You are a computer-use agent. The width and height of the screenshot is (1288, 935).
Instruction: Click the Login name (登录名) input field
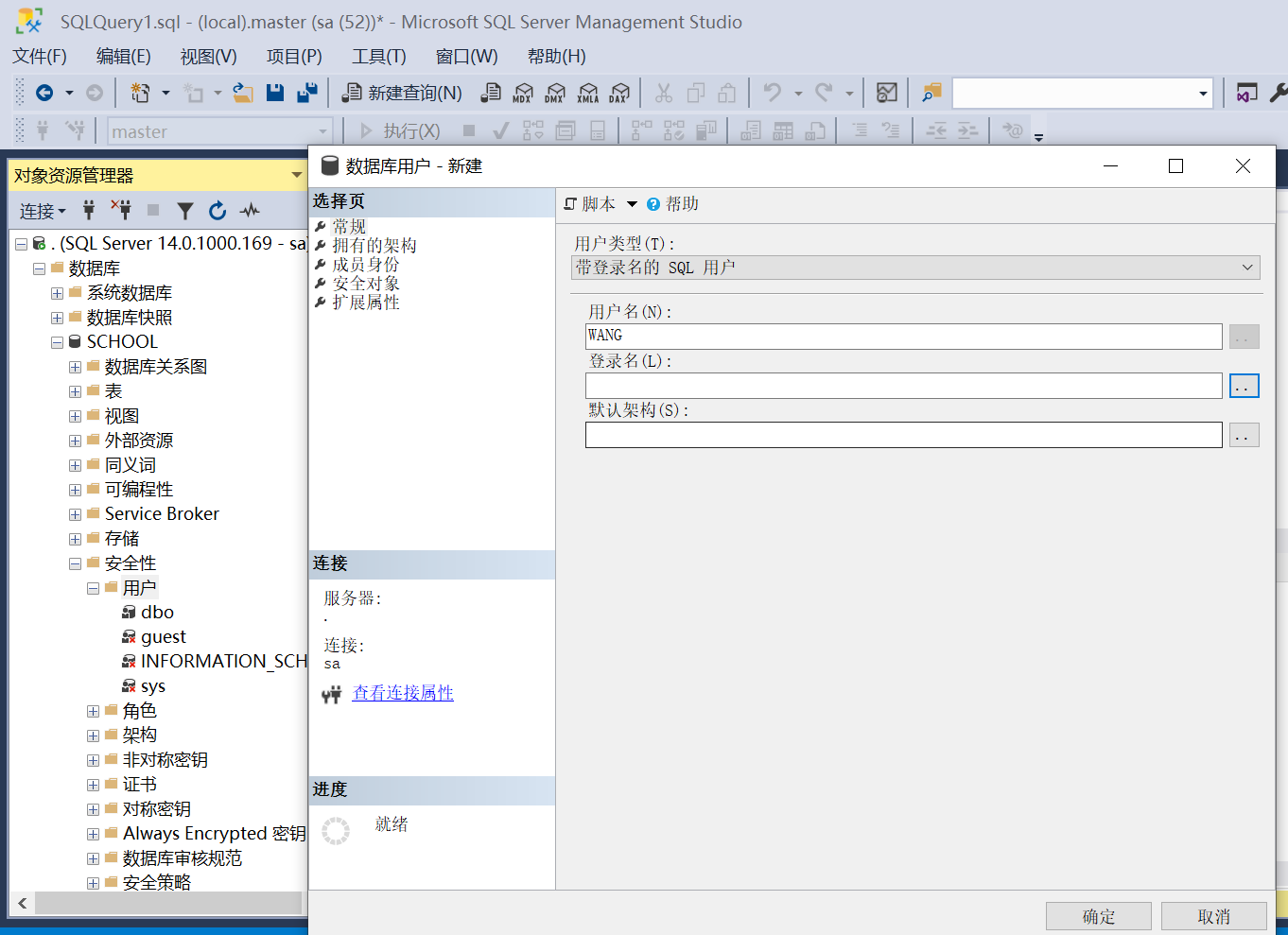tap(904, 386)
